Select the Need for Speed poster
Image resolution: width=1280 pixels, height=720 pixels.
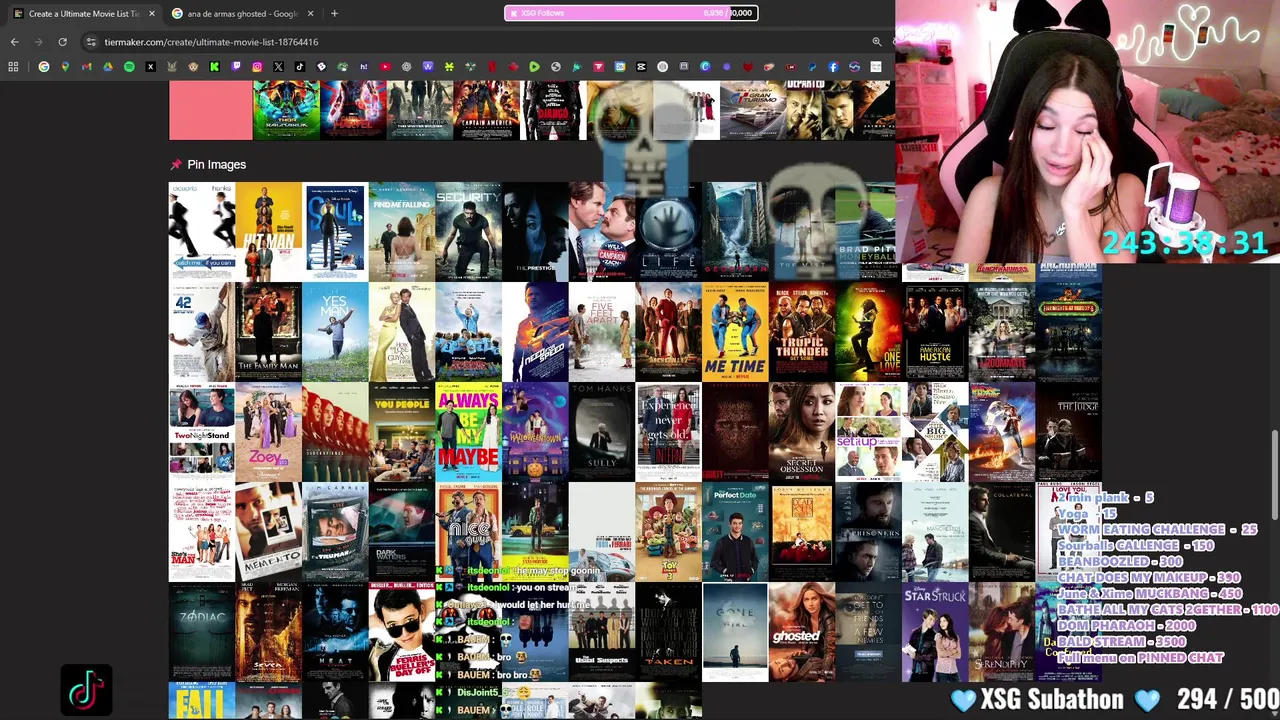click(535, 332)
